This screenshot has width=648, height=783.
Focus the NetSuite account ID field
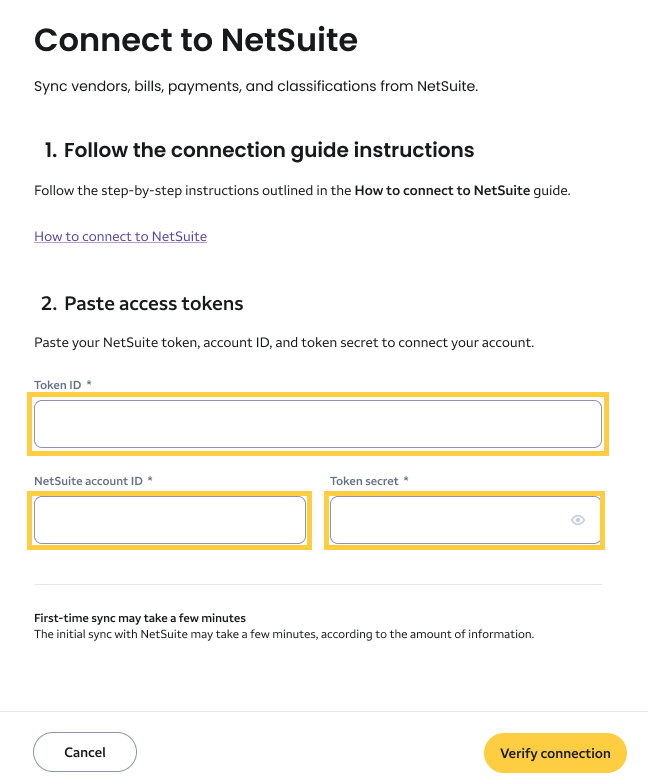170,520
